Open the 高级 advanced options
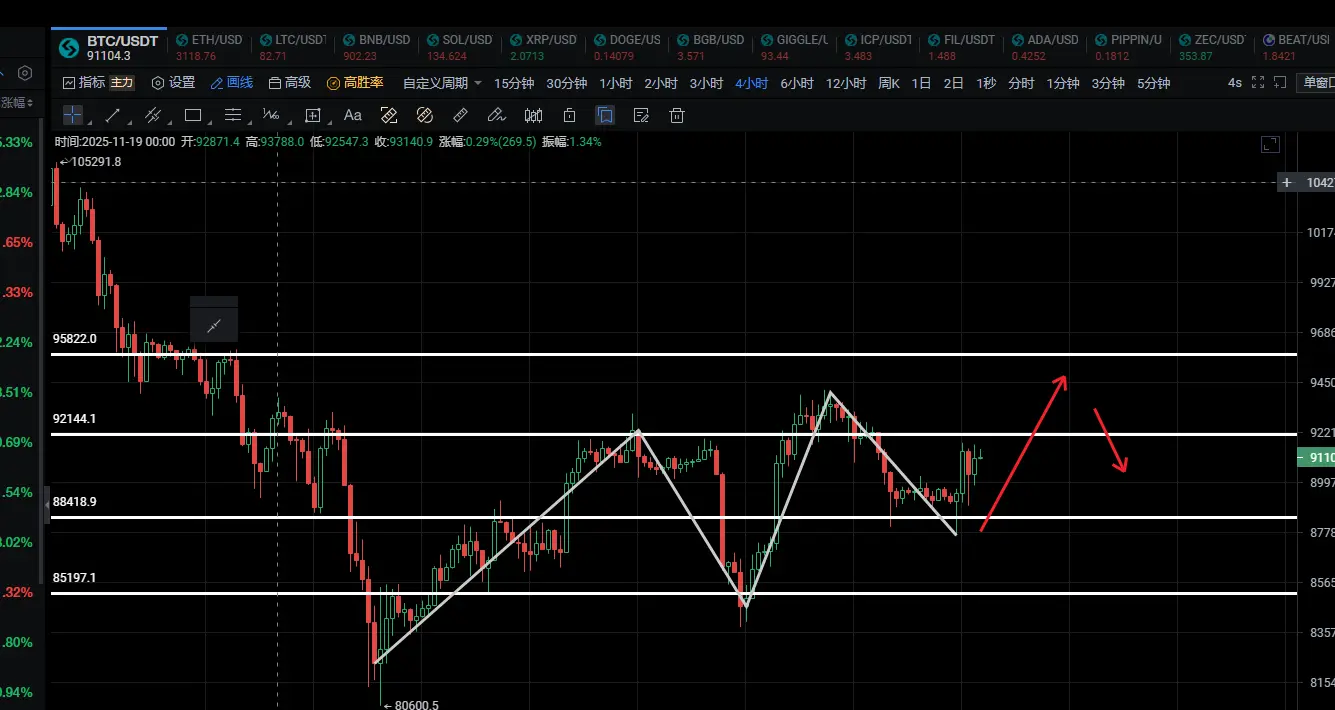The width and height of the screenshot is (1335, 710). click(x=289, y=83)
